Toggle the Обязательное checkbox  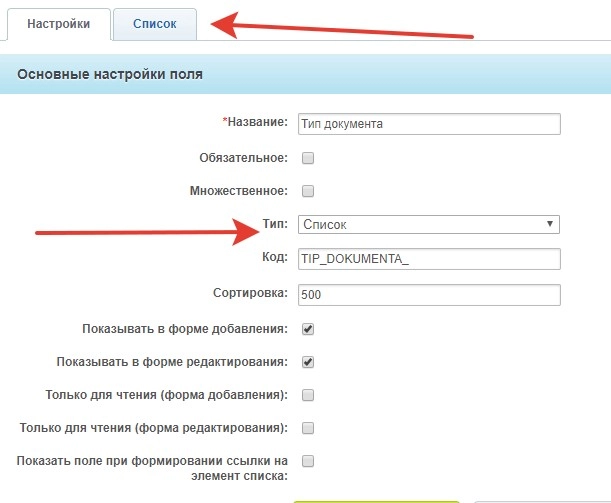tap(308, 158)
